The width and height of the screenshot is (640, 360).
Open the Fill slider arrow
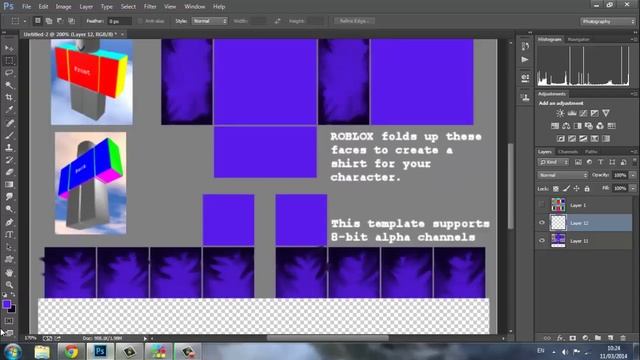click(x=633, y=189)
